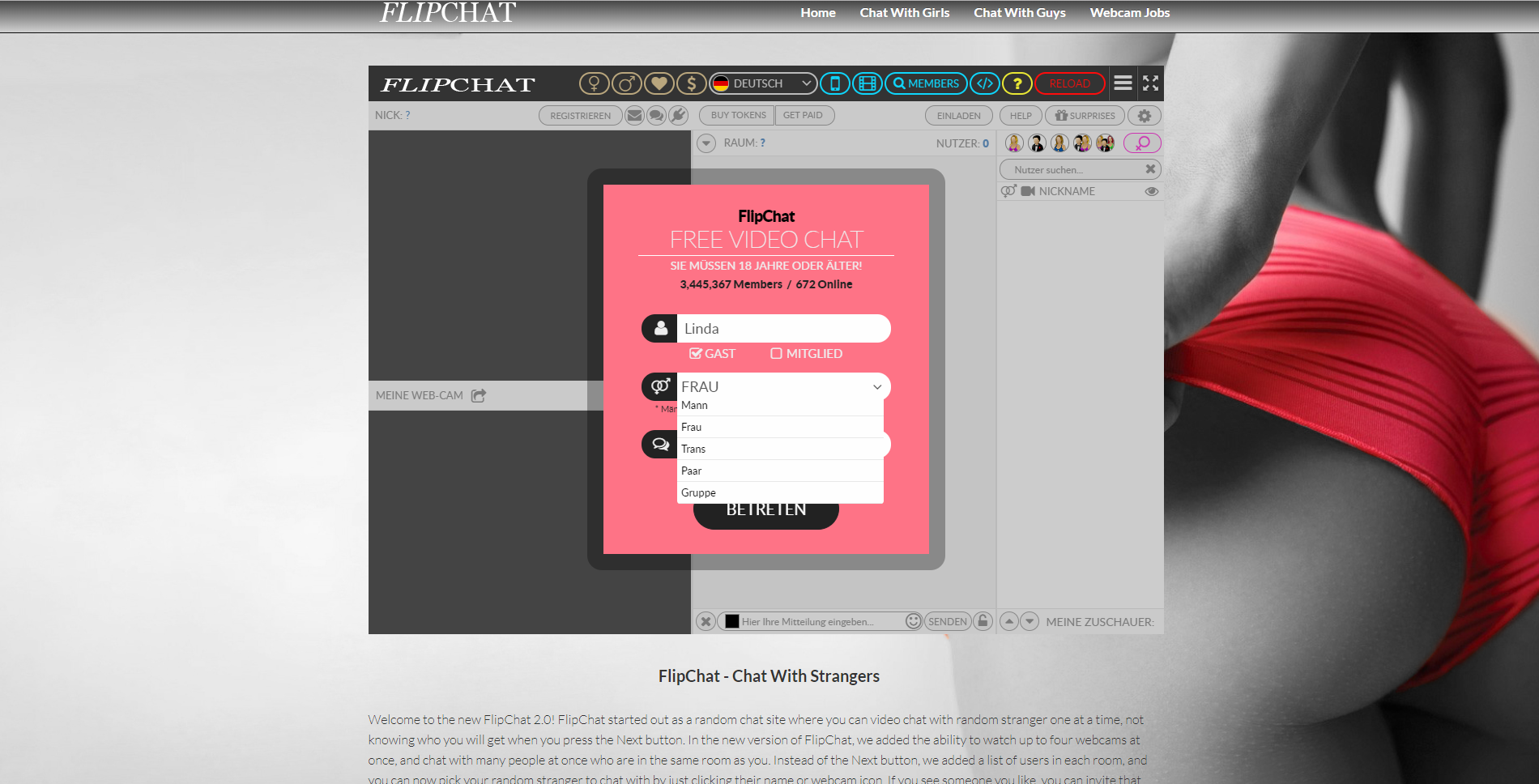Screen dimensions: 1539x784
Task: Select Trans from the gender list
Action: pos(780,449)
